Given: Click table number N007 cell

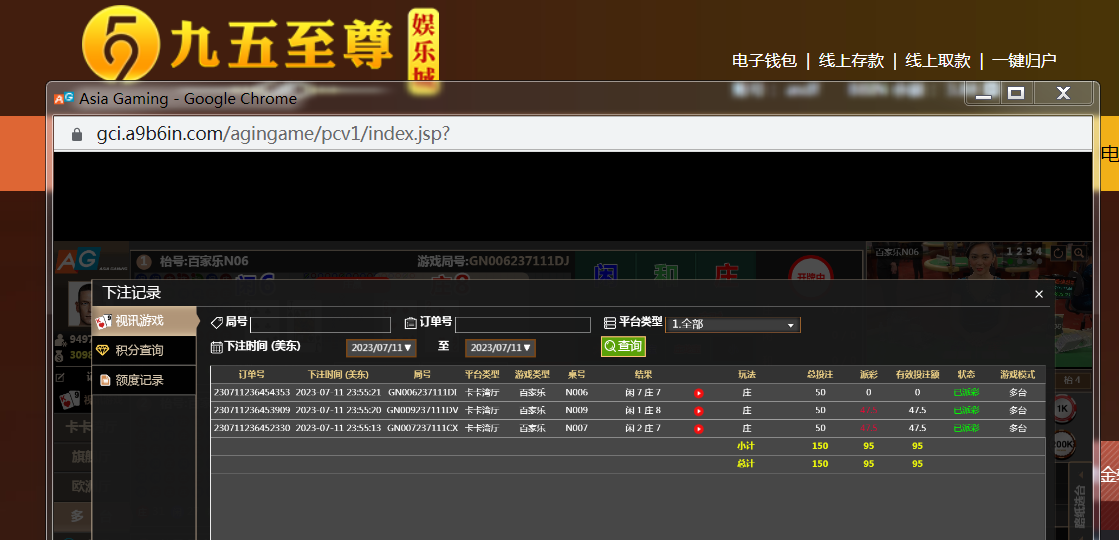Looking at the screenshot, I should tap(577, 428).
